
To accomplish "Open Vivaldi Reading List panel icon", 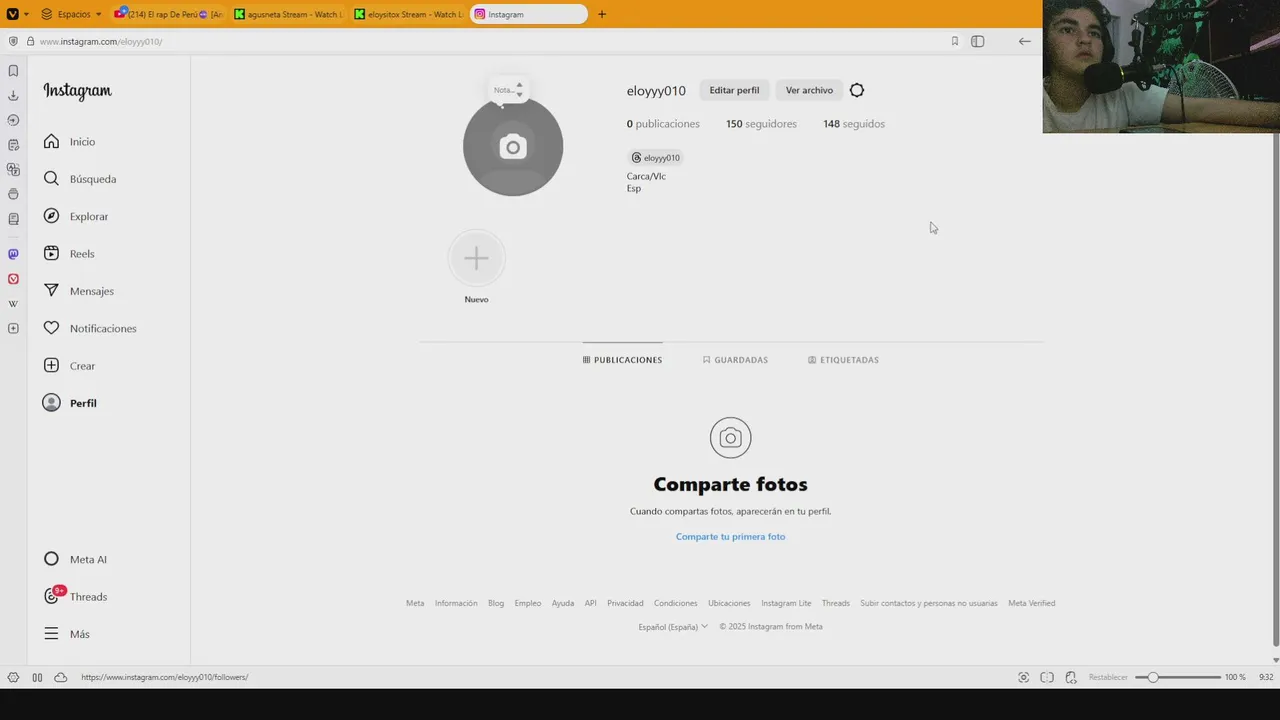I will [13, 219].
